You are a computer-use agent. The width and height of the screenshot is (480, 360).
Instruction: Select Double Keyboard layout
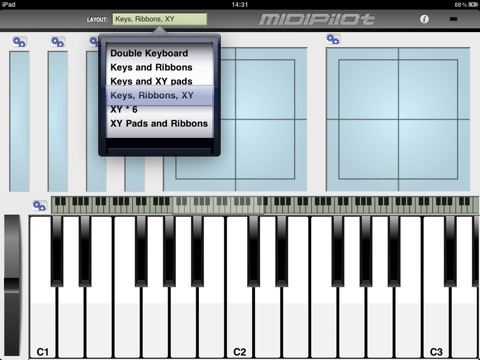(x=149, y=53)
